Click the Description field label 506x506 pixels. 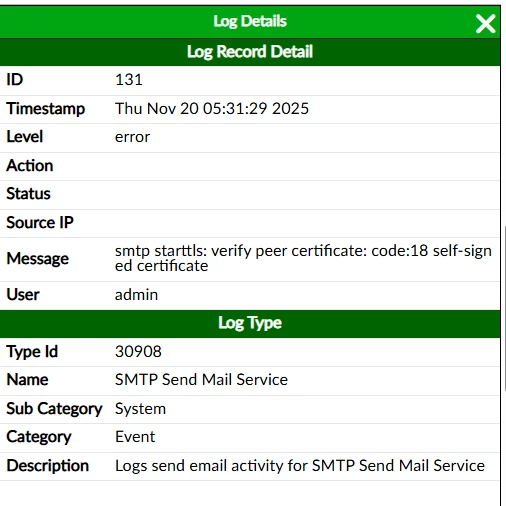pos(48,466)
